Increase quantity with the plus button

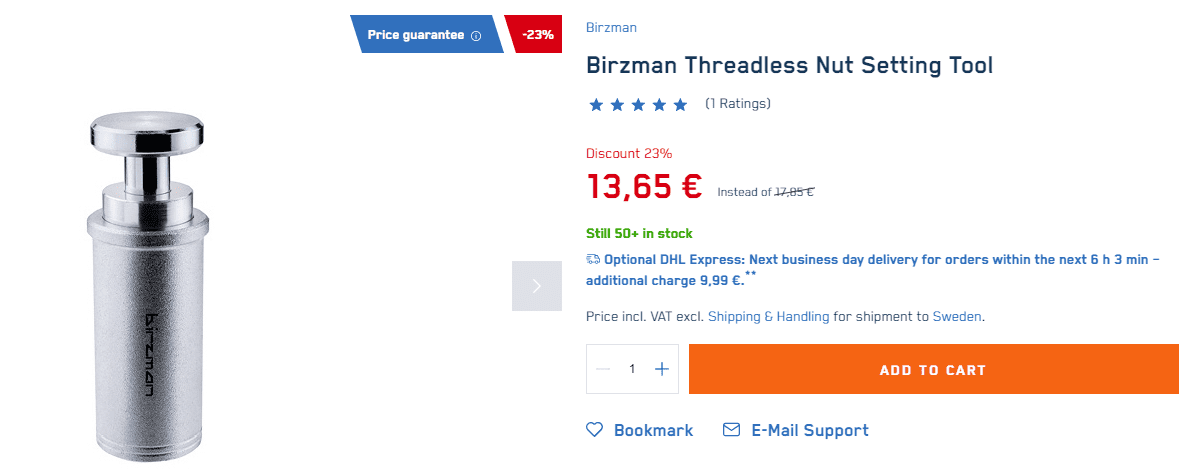661,369
